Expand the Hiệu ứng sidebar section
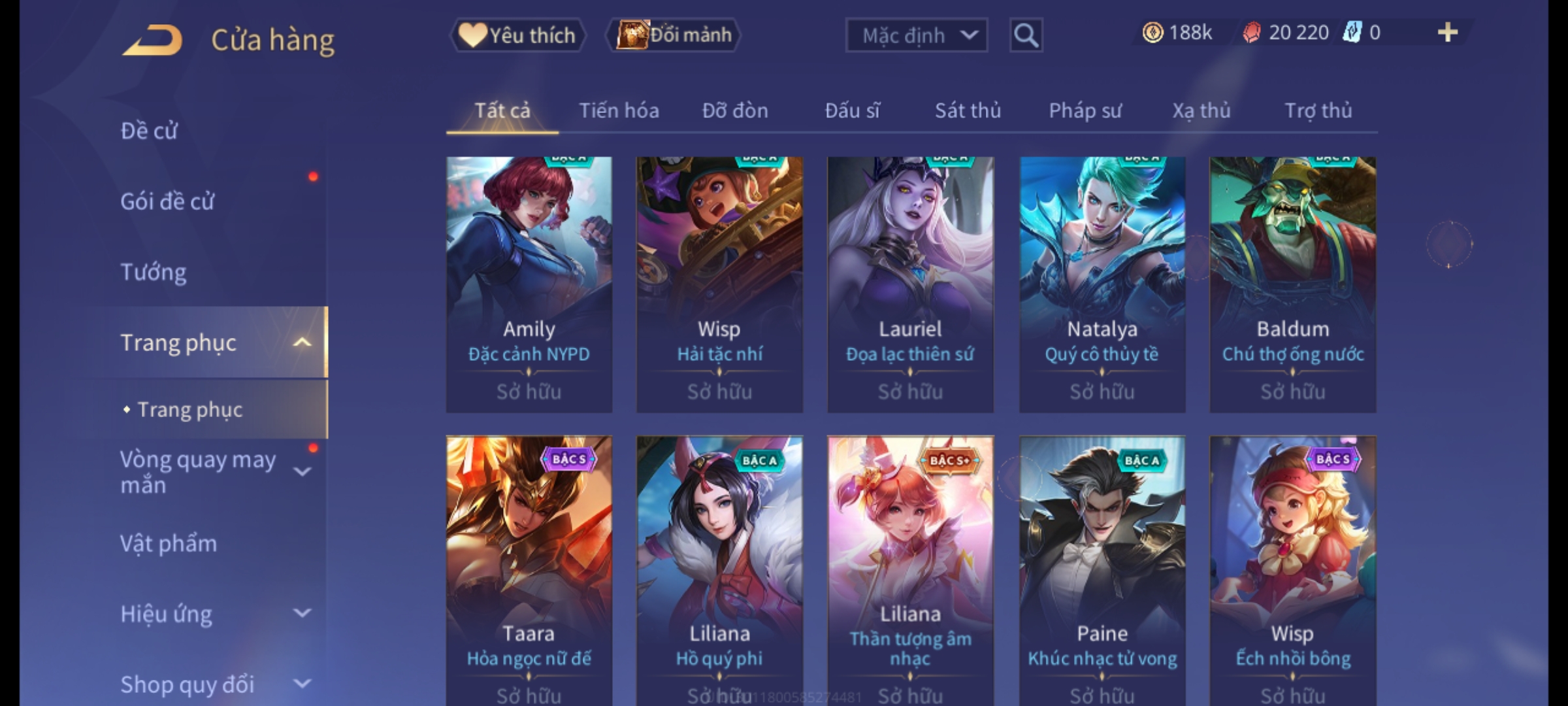This screenshot has width=1568, height=706. pyautogui.click(x=302, y=613)
